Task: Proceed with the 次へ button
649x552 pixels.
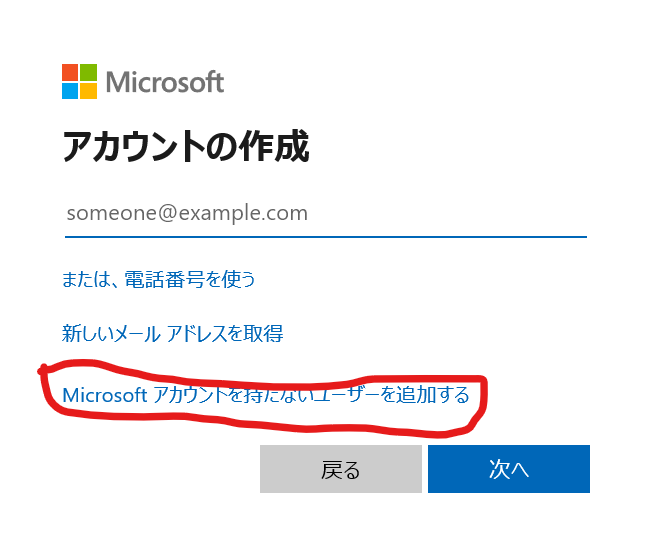Action: coord(509,469)
